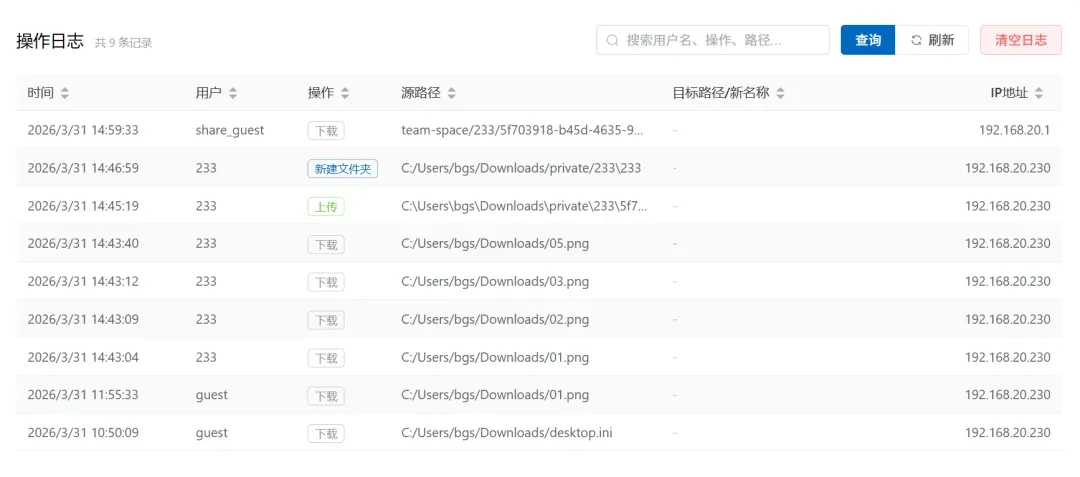Click the 共 9 条记录 record count

point(123,43)
